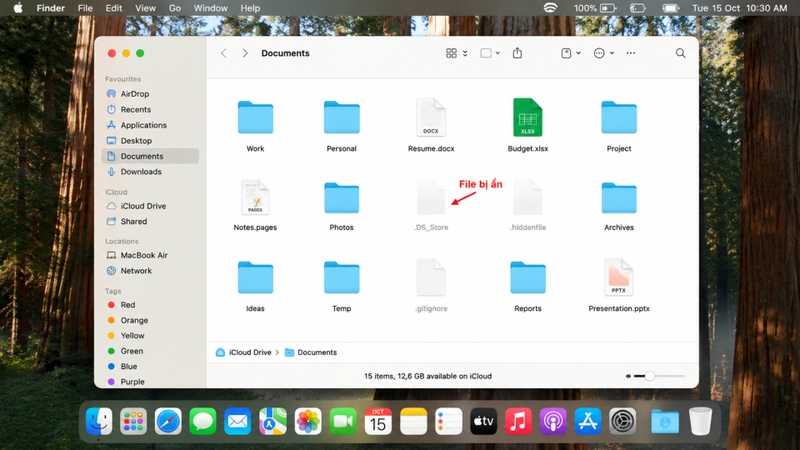The image size is (800, 450).
Task: Select the Presentation.pptx file icon
Action: (618, 277)
